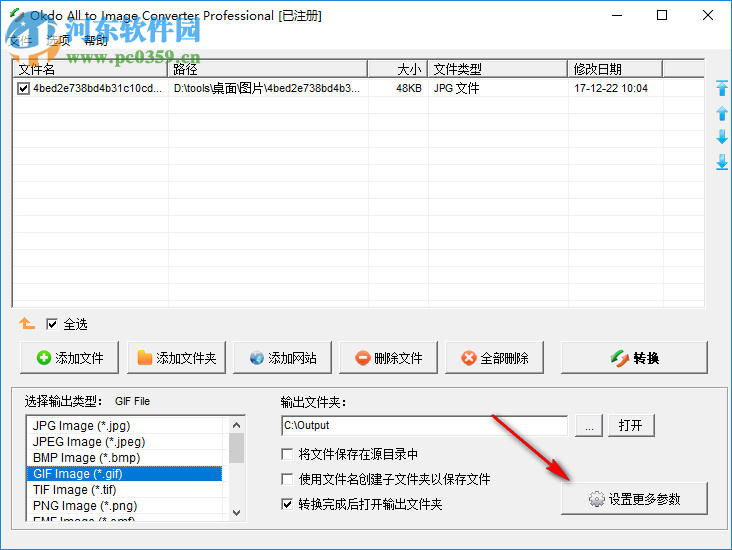This screenshot has width=732, height=550.
Task: Sort by 修改日期 column header
Action: click(615, 69)
